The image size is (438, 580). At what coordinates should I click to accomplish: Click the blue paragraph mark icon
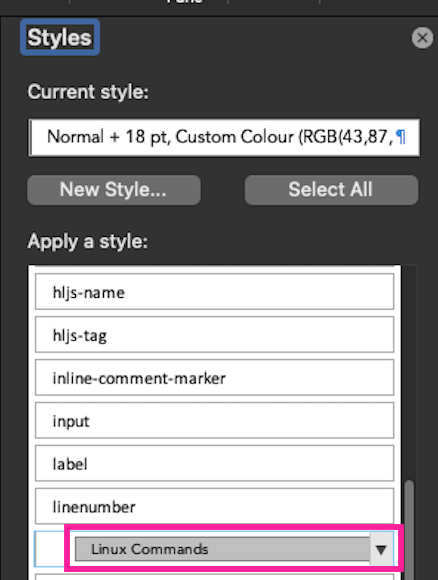401,137
